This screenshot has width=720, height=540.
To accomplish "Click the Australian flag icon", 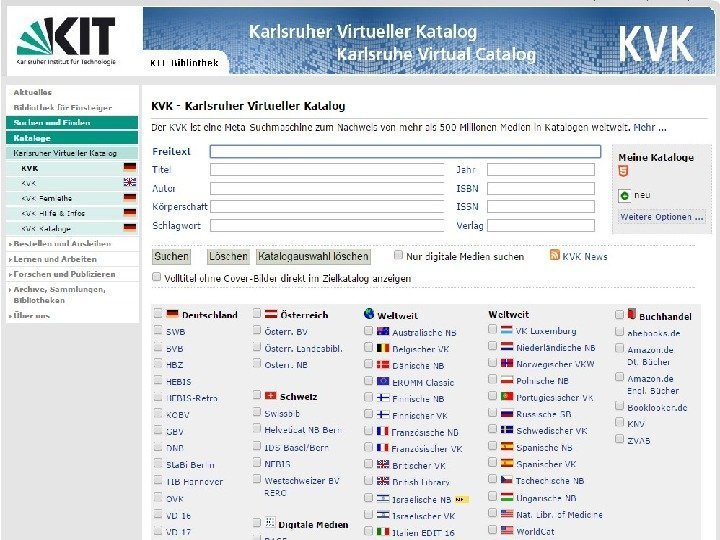I will [383, 332].
